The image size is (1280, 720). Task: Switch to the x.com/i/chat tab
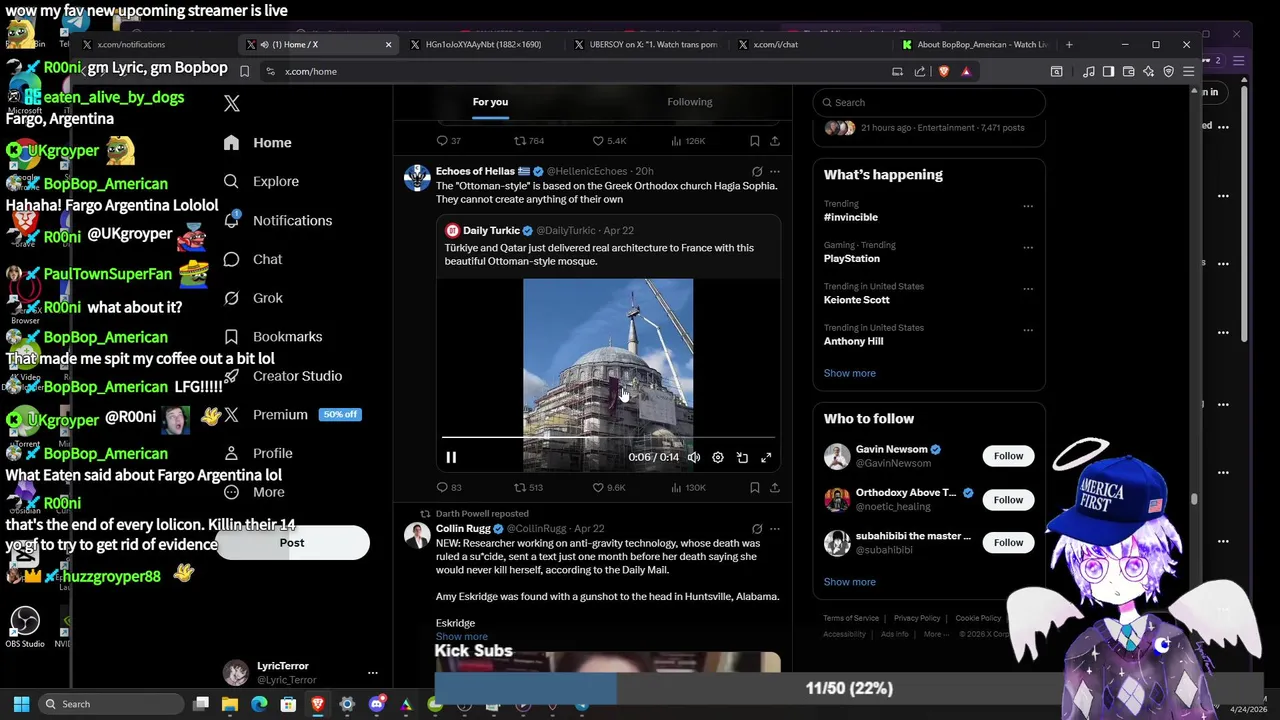pos(776,44)
